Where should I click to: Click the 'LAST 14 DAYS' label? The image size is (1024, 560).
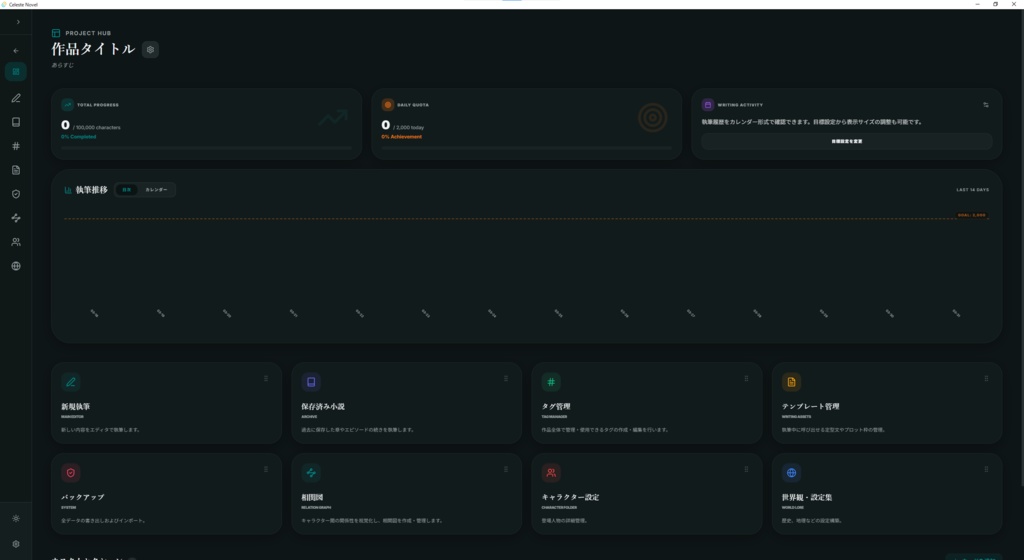pyautogui.click(x=972, y=190)
